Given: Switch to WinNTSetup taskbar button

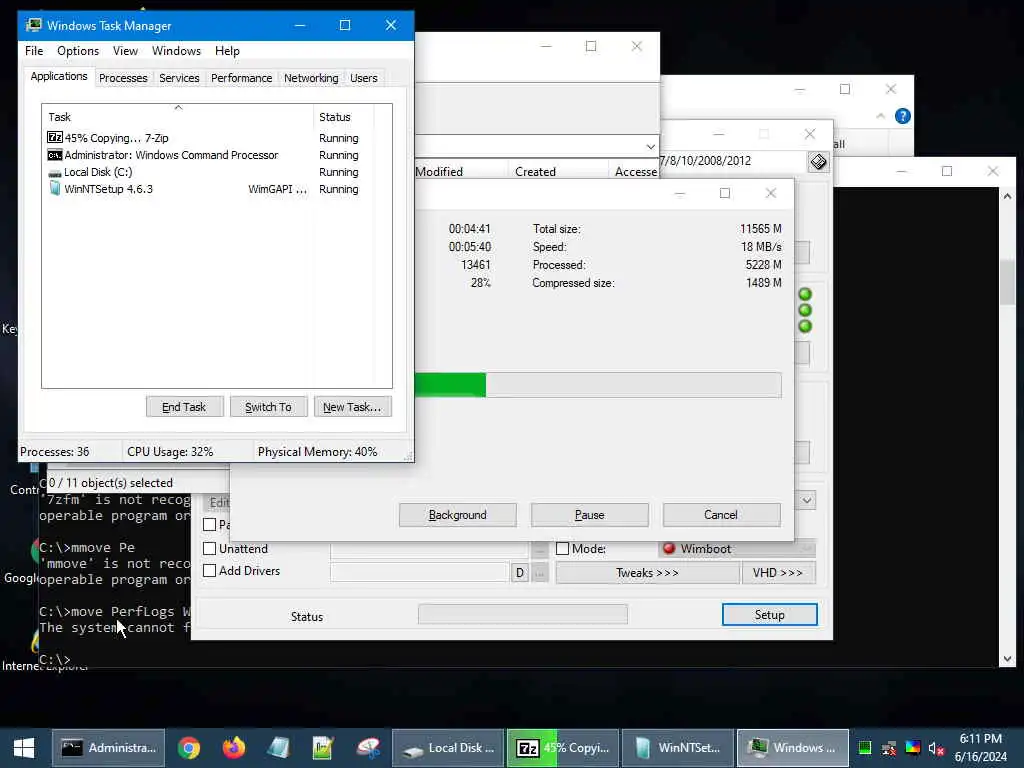Looking at the screenshot, I should pos(678,748).
